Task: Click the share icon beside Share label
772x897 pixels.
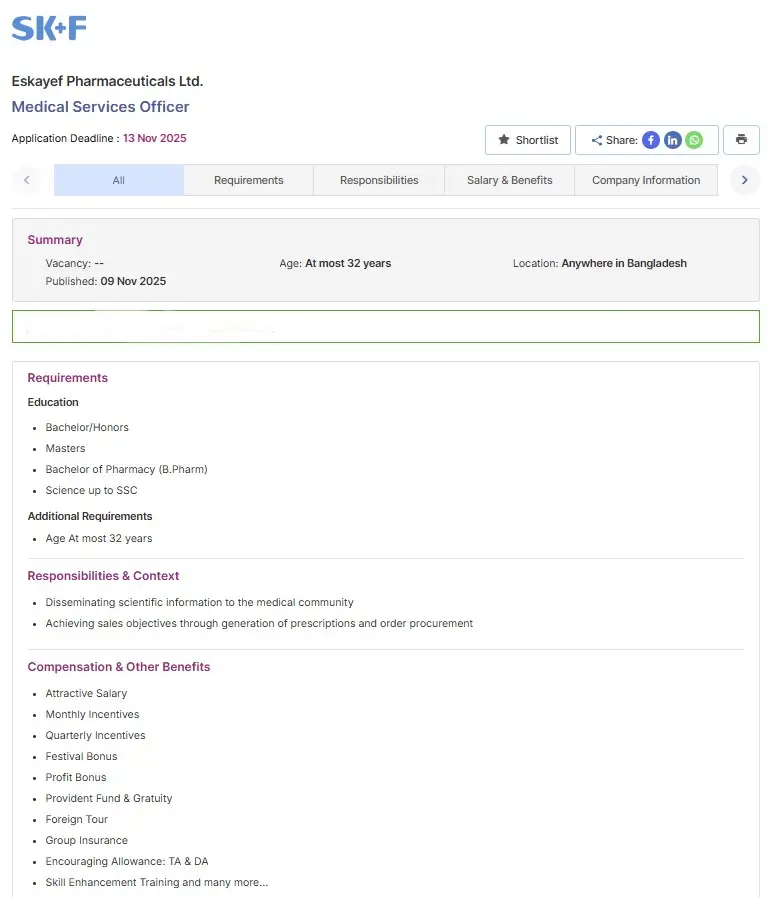Action: tap(597, 141)
